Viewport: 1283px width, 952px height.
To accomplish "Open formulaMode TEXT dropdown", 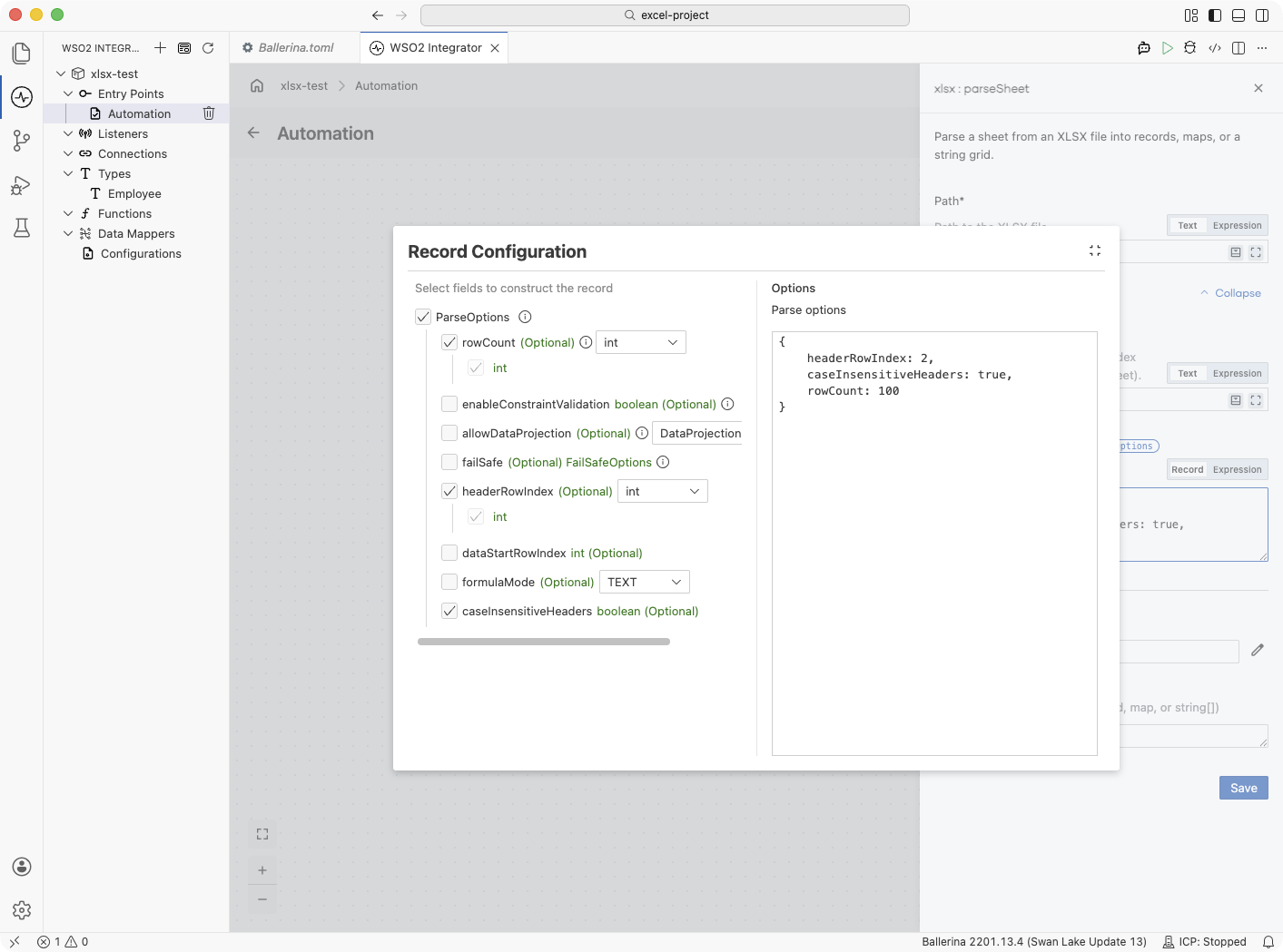I will (x=645, y=582).
